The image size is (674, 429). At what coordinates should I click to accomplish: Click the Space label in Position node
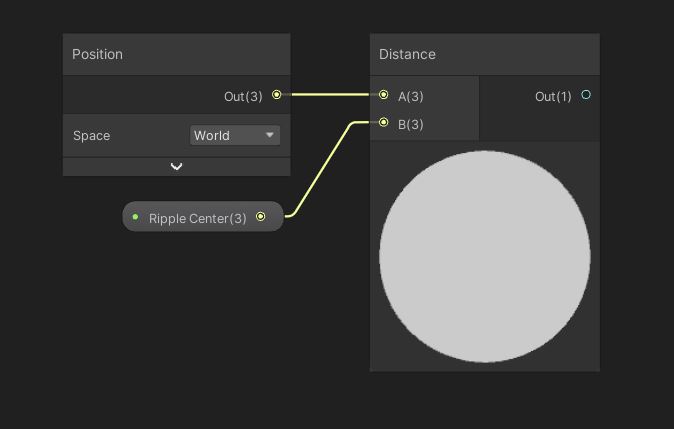(x=92, y=136)
